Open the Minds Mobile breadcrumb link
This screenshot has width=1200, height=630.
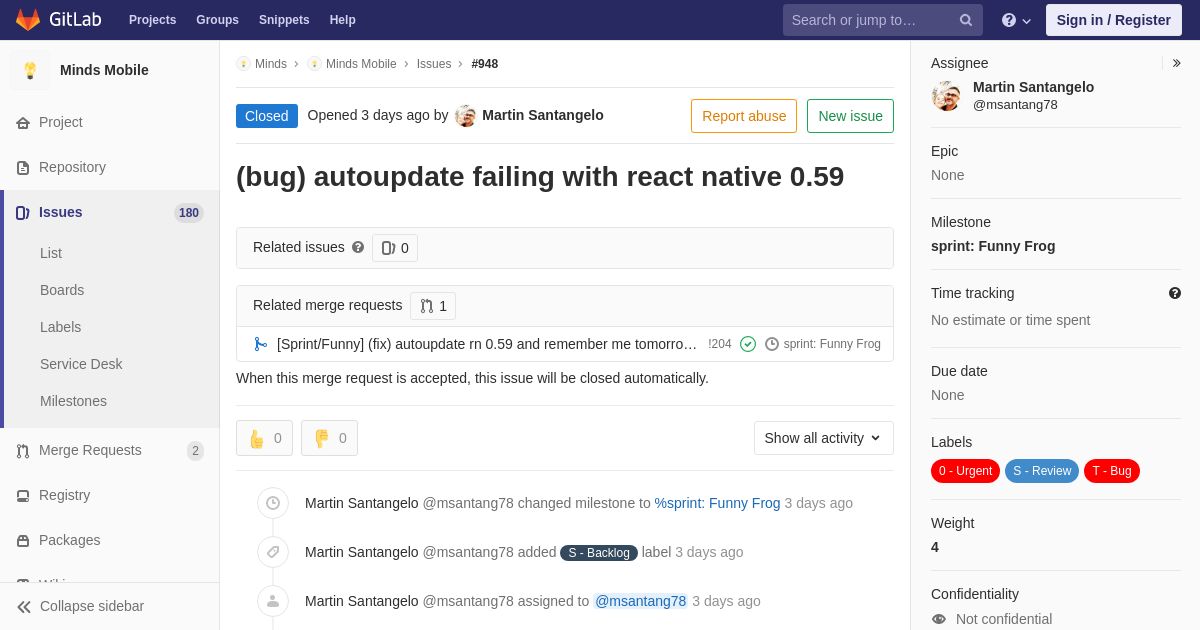[x=361, y=64]
